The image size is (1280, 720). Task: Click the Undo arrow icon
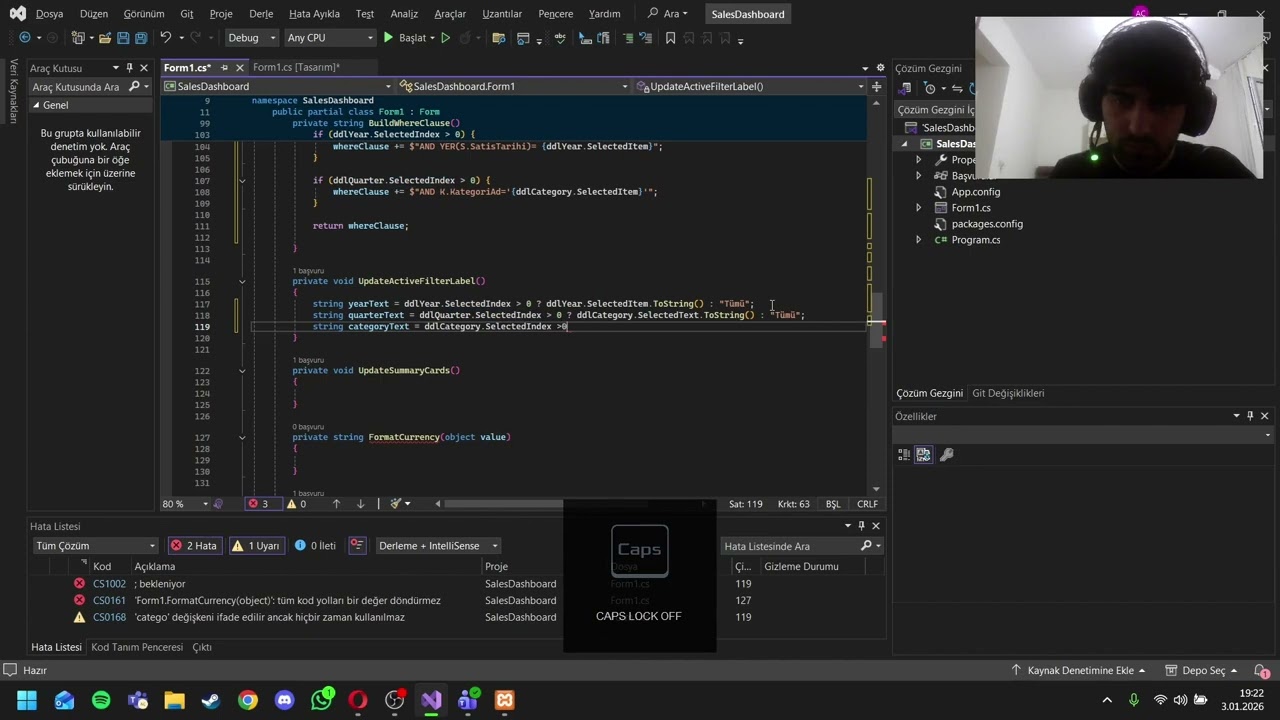click(165, 38)
